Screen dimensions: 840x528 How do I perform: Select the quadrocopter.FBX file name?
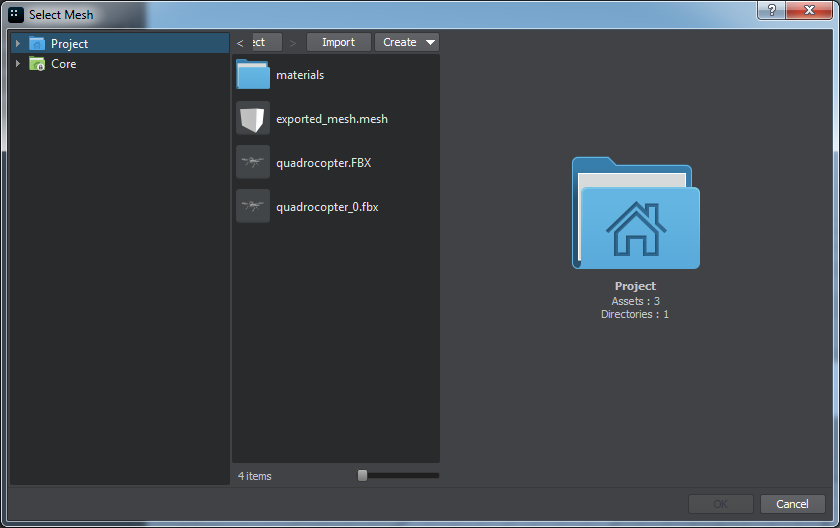(x=323, y=163)
